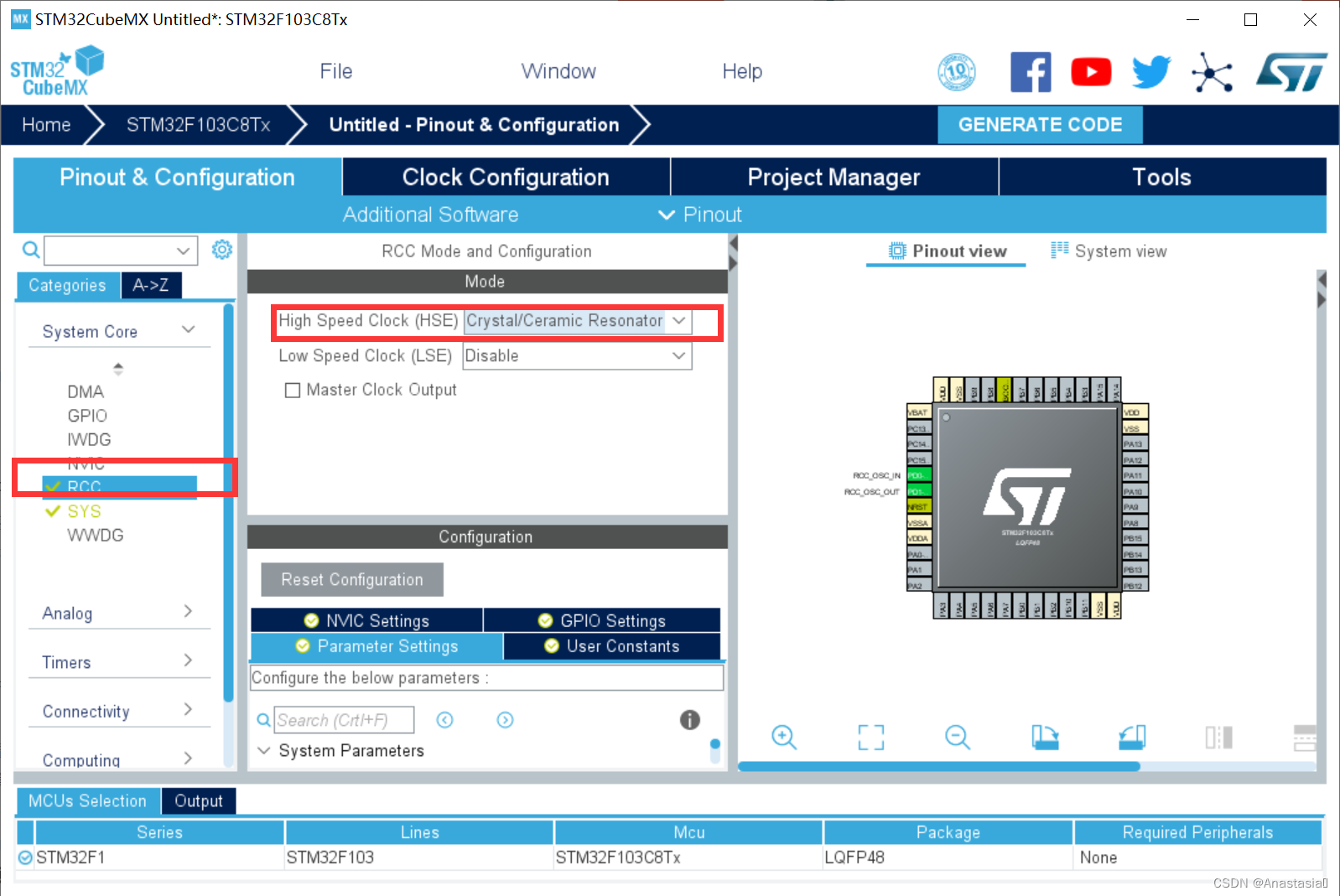Select the SYS peripheral
This screenshot has width=1340, height=896.
[x=84, y=511]
